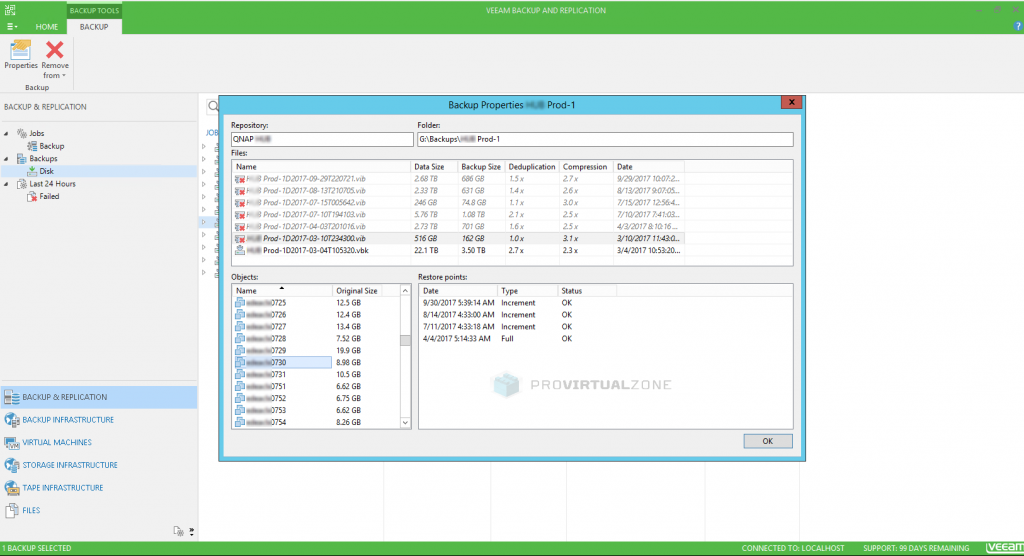Click the Failed red X icon

pyautogui.click(x=32, y=197)
